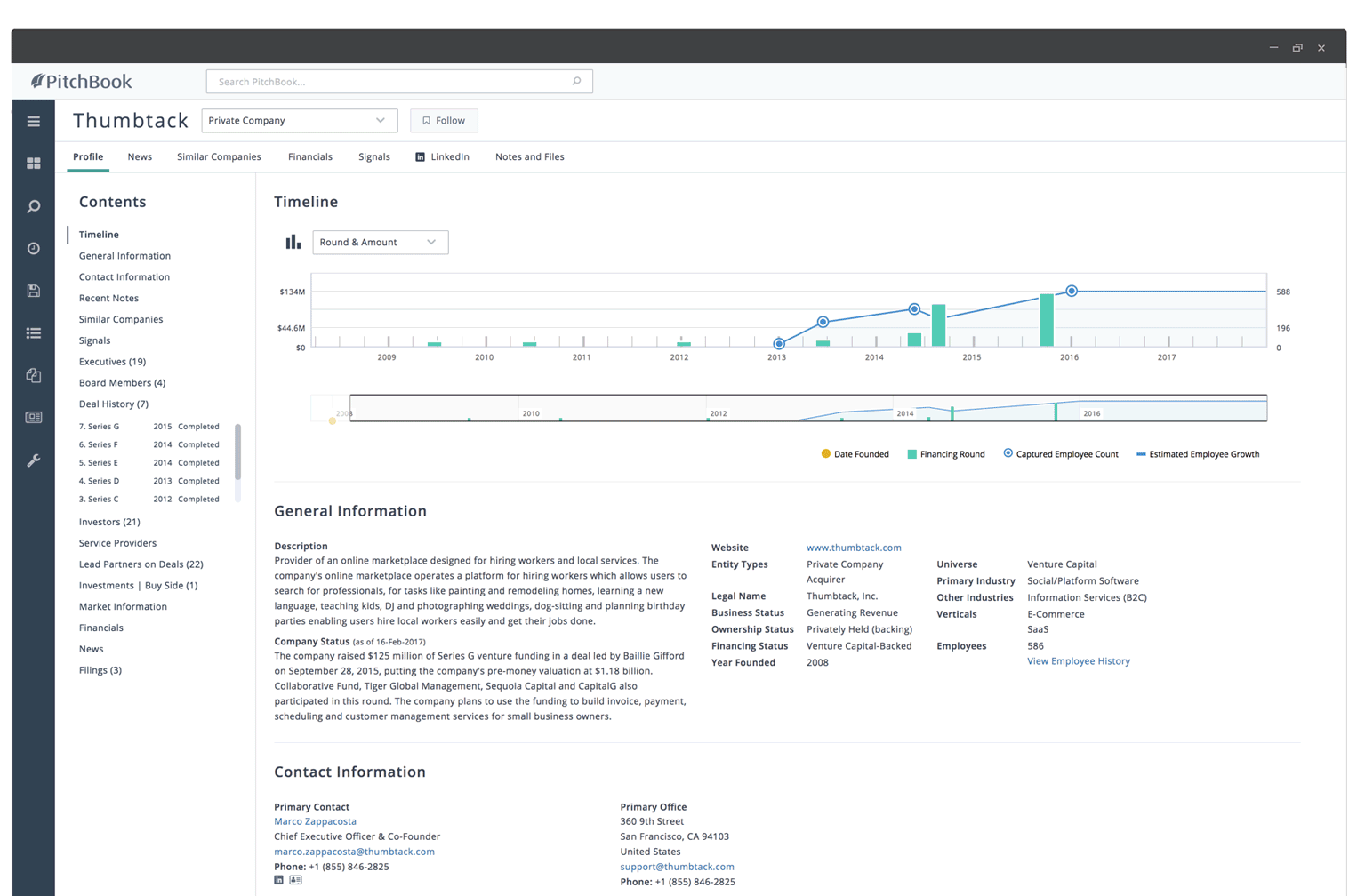Image resolution: width=1357 pixels, height=896 pixels.
Task: Click the bar chart icon beside Round & Amount
Action: click(x=293, y=242)
